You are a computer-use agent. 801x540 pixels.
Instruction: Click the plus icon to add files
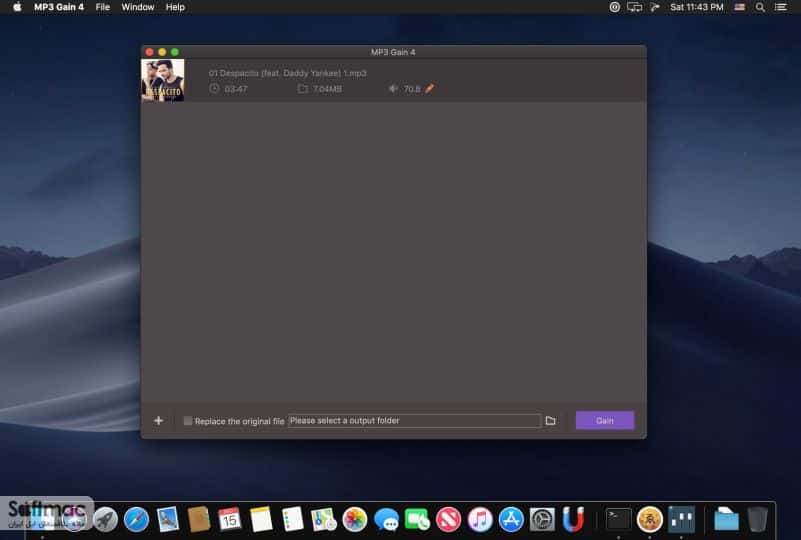click(158, 420)
